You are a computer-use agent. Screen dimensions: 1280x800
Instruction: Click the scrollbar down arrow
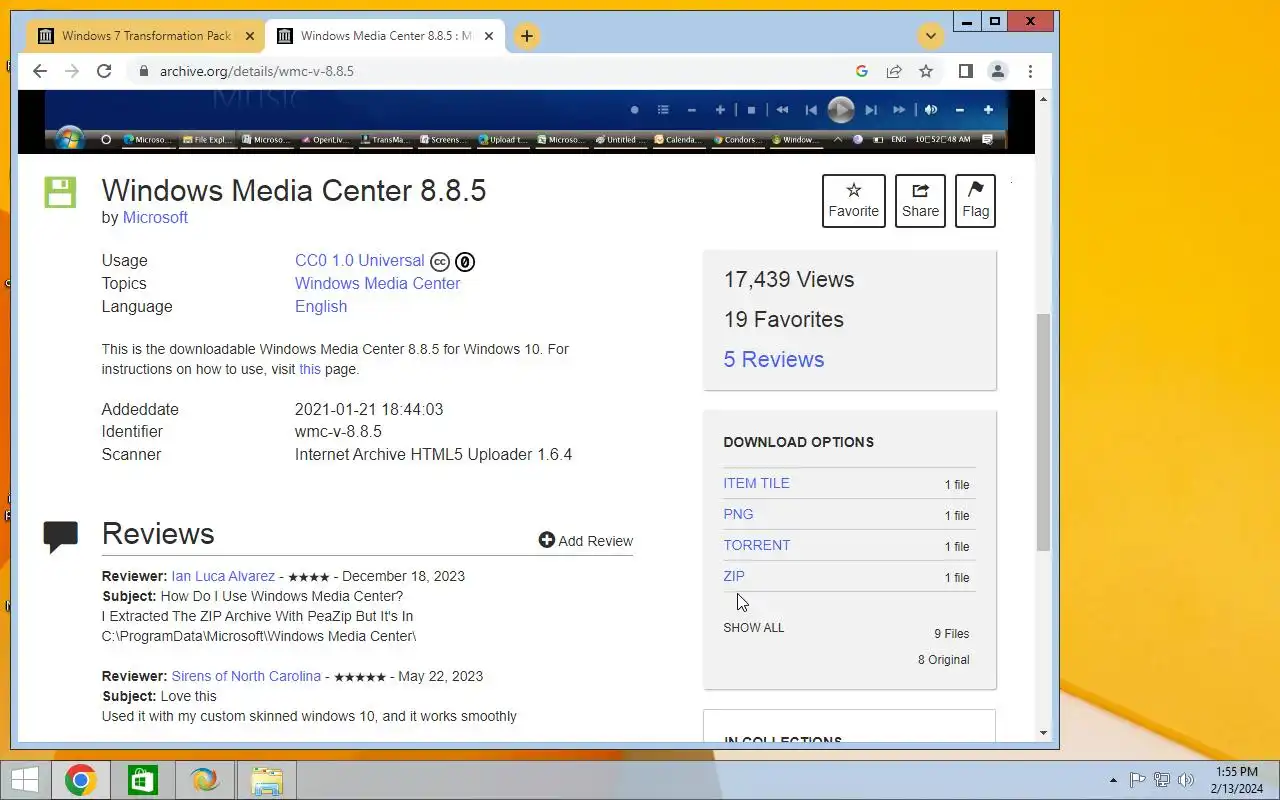click(x=1043, y=733)
